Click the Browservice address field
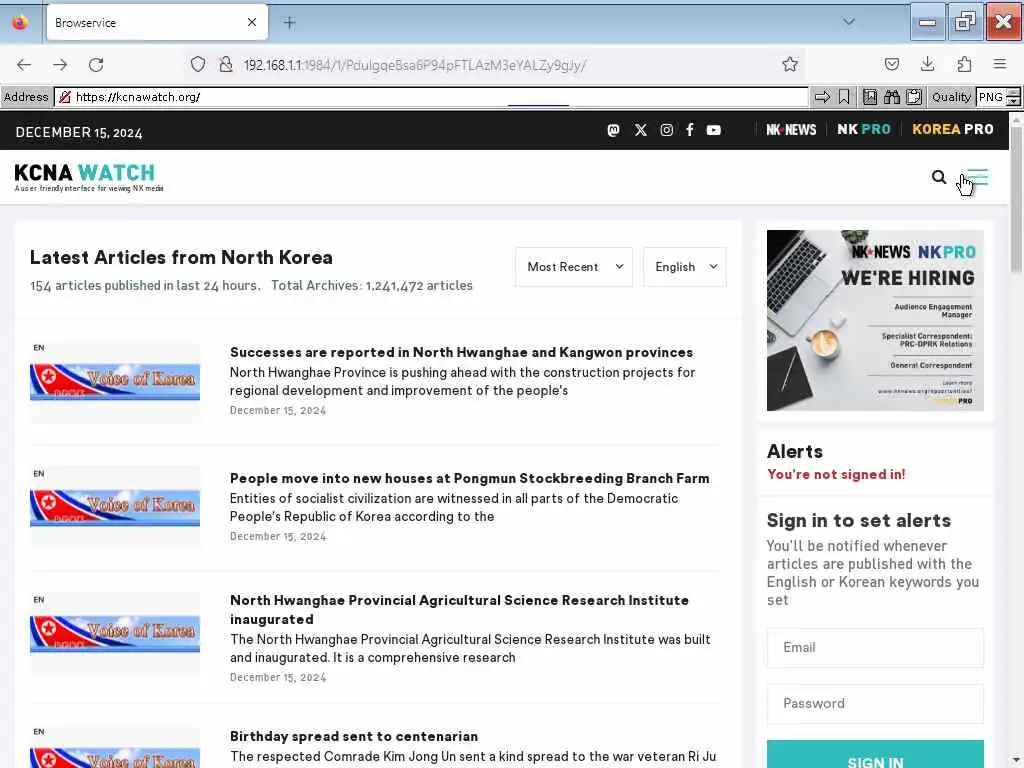This screenshot has width=1024, height=768. click(x=431, y=97)
